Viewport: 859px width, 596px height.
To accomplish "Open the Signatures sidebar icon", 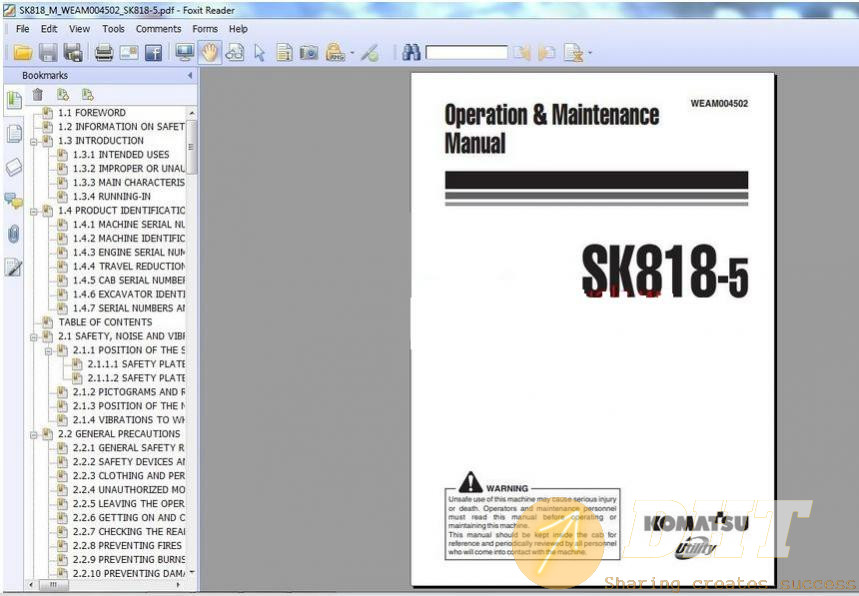I will click(x=14, y=267).
